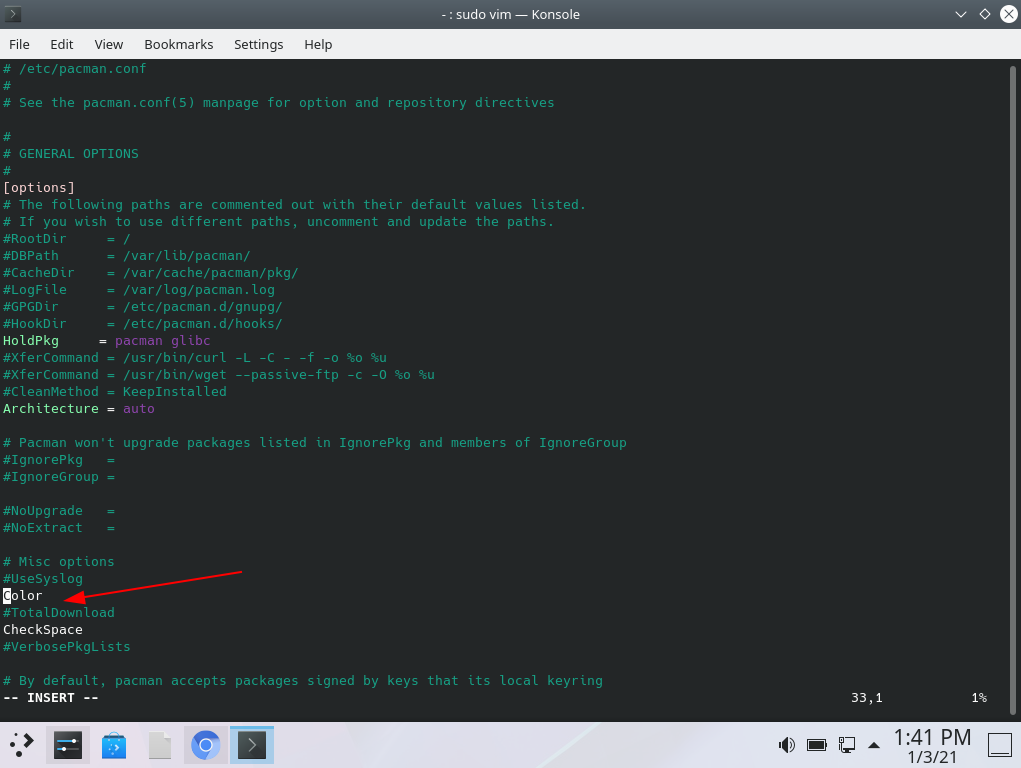This screenshot has width=1021, height=768.
Task: Open the KDE application launcher
Action: coord(20,744)
